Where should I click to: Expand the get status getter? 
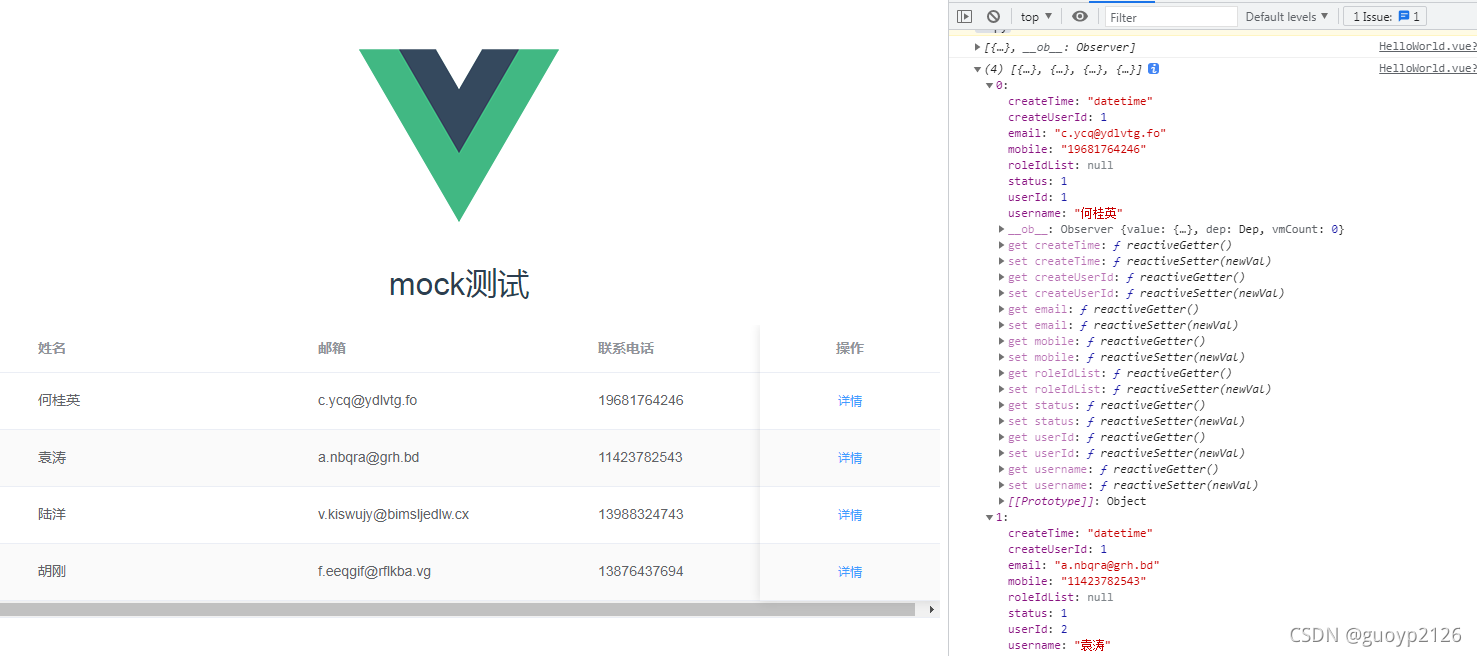point(1002,405)
